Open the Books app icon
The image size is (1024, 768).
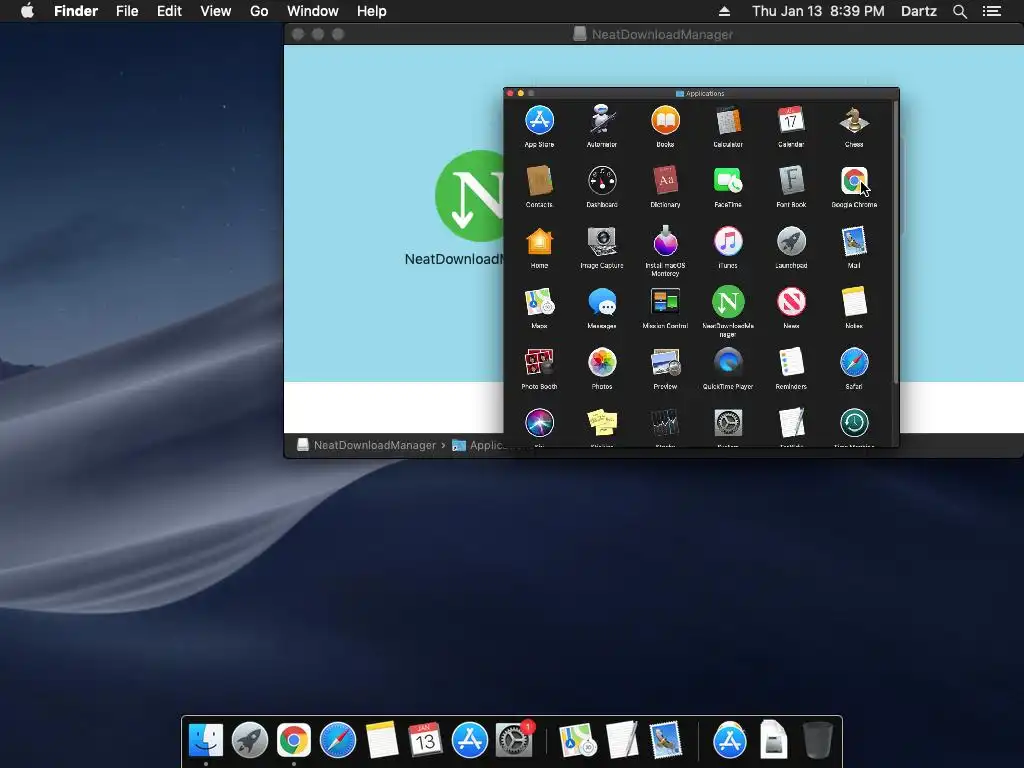click(x=665, y=121)
